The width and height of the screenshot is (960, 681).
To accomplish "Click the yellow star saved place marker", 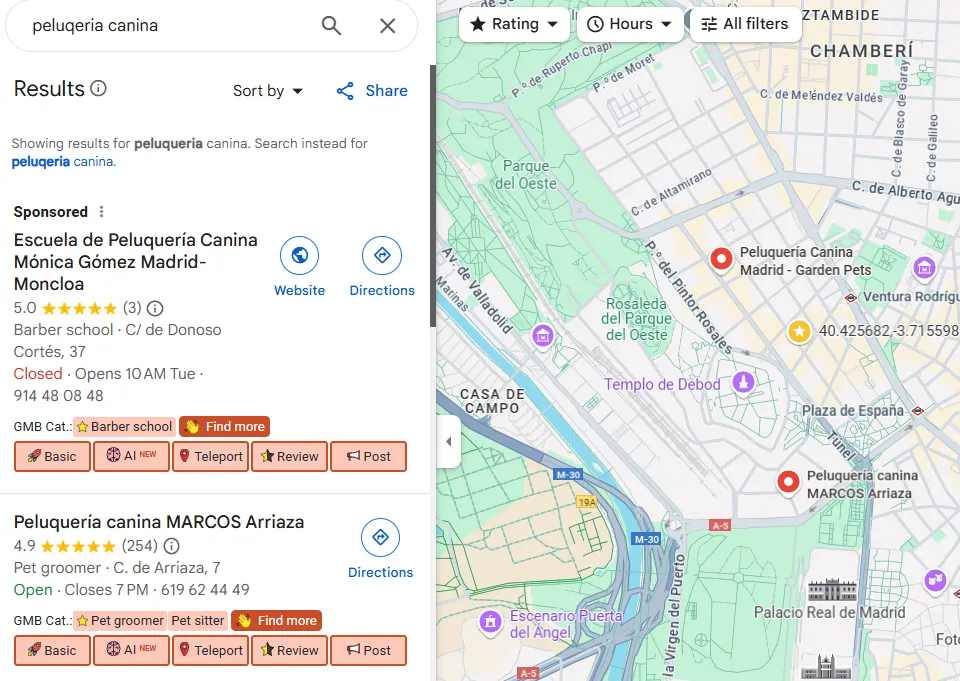I will click(x=799, y=331).
